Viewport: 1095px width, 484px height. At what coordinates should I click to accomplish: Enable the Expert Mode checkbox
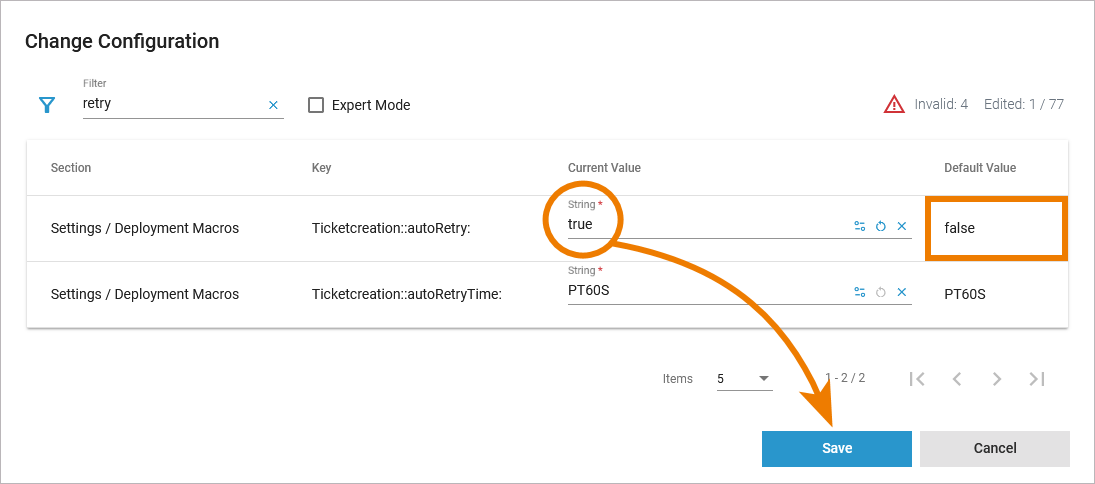(x=316, y=105)
